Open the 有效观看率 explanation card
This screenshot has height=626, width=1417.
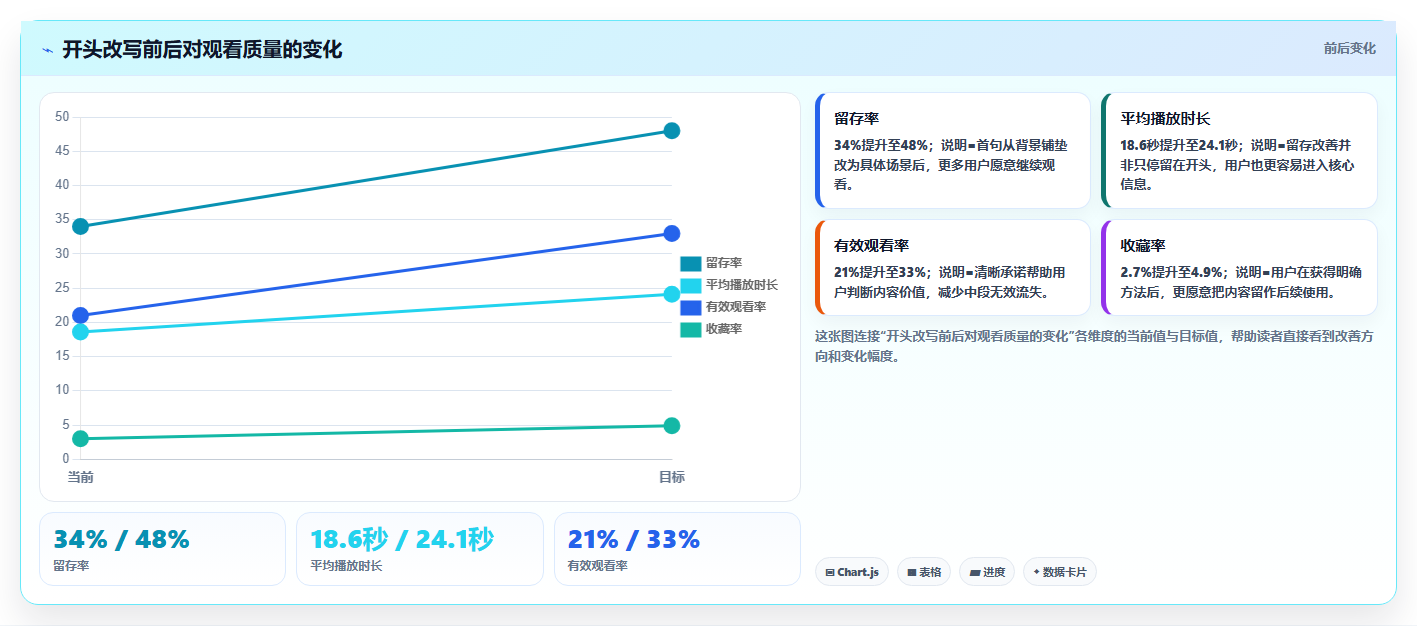tap(953, 268)
